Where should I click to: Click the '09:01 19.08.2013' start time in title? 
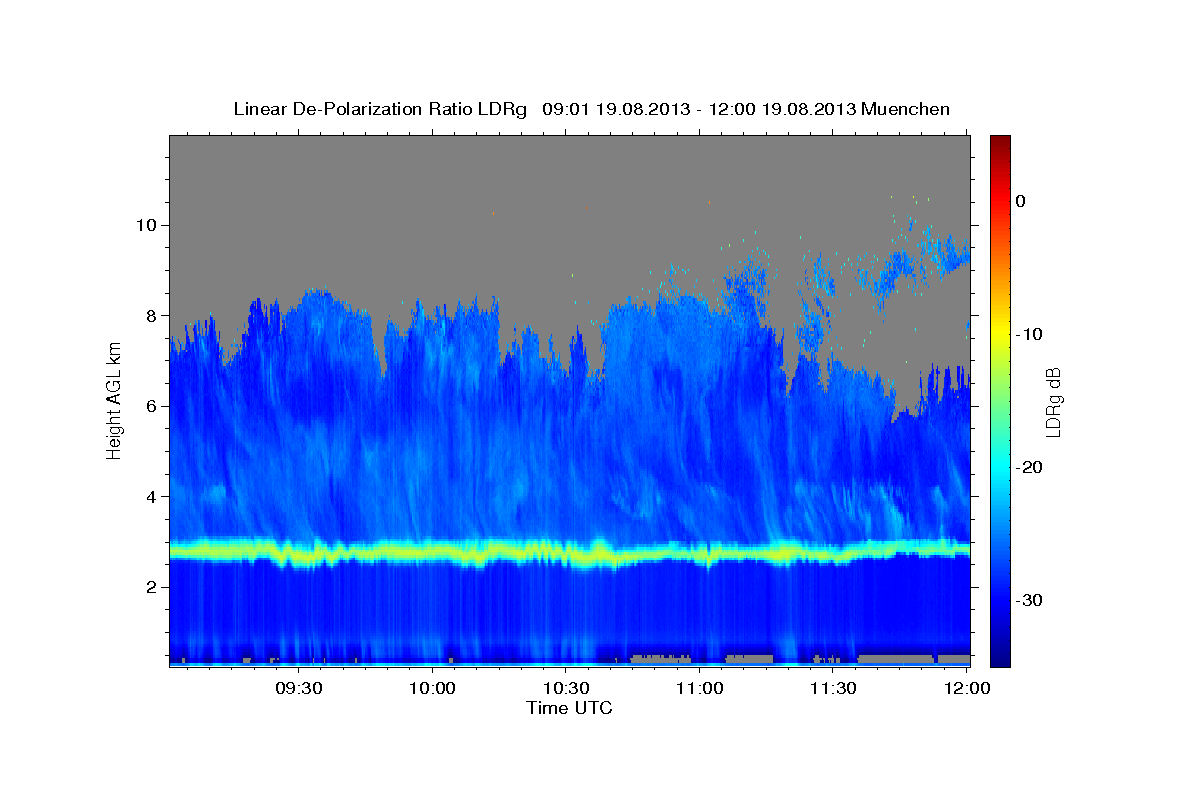(x=616, y=109)
